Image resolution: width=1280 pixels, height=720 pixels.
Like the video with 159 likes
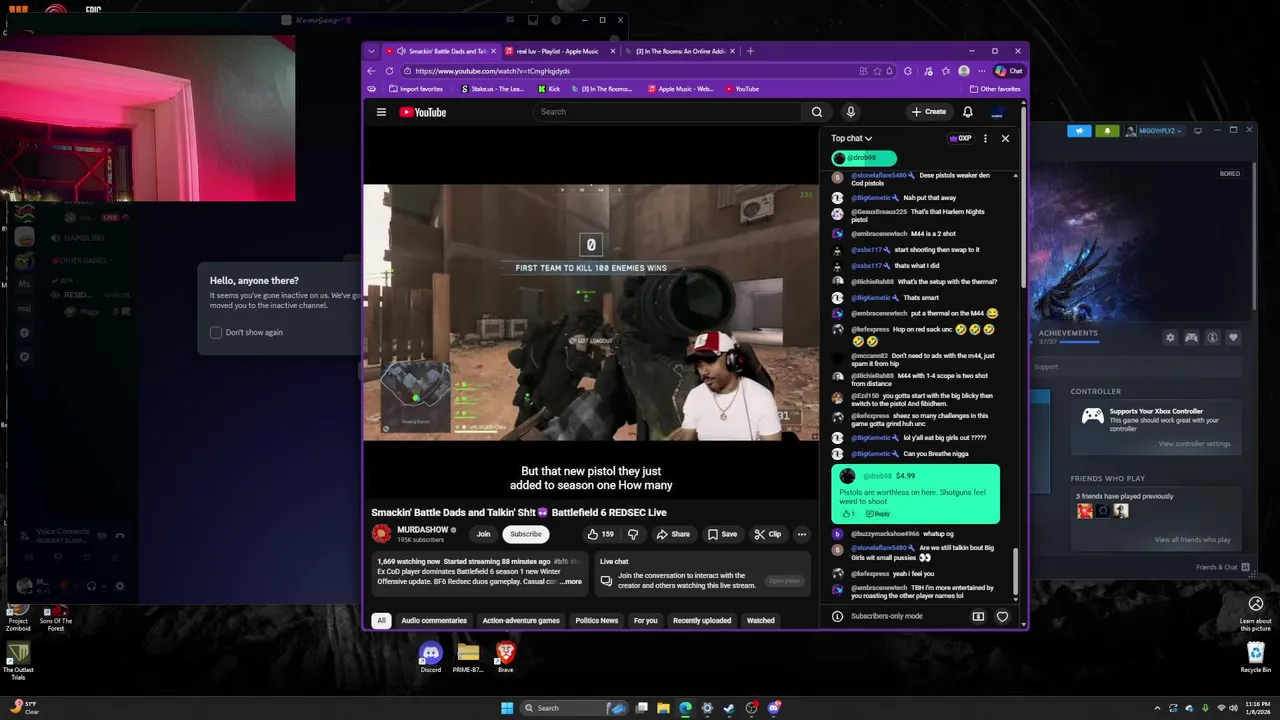click(x=601, y=534)
